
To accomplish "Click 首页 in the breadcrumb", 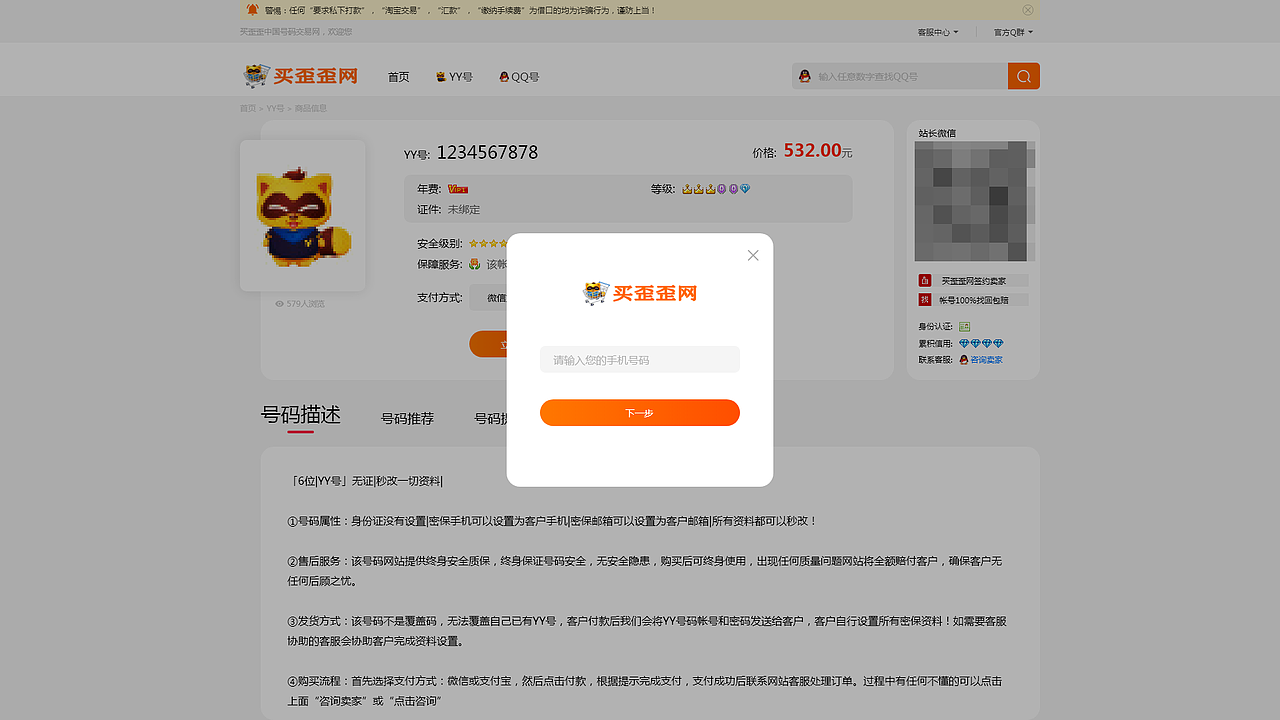I will coord(248,108).
